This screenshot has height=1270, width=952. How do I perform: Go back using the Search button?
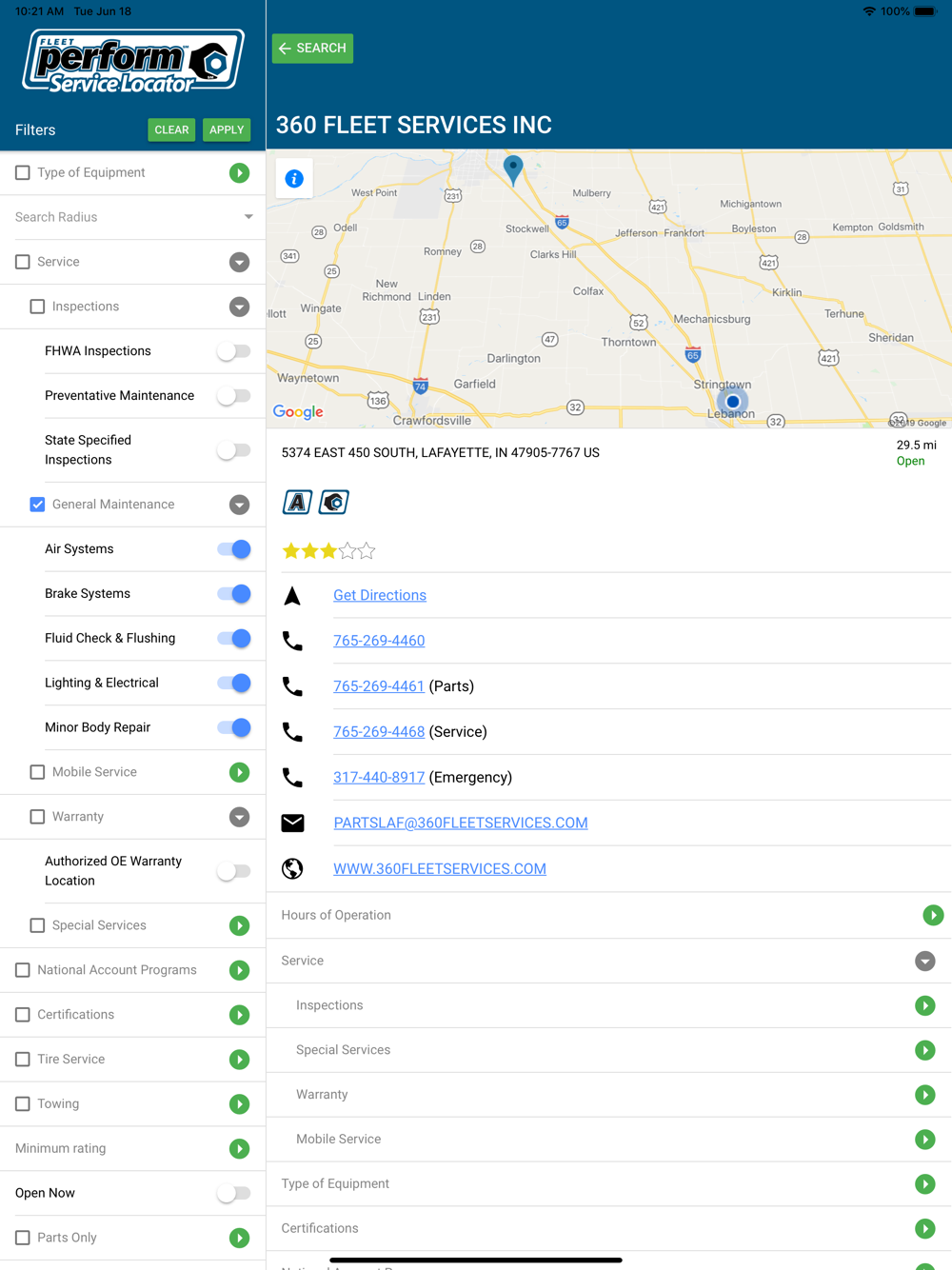[x=312, y=49]
